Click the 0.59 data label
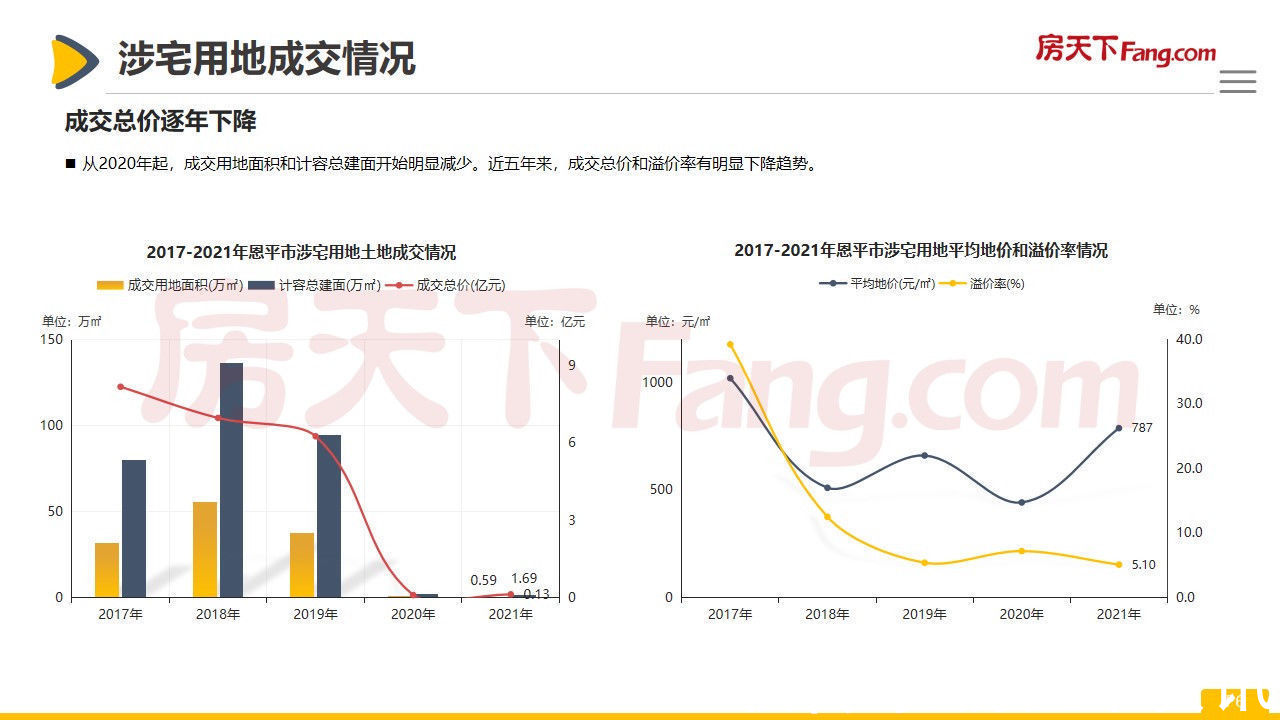Viewport: 1280px width, 720px height. click(x=484, y=580)
